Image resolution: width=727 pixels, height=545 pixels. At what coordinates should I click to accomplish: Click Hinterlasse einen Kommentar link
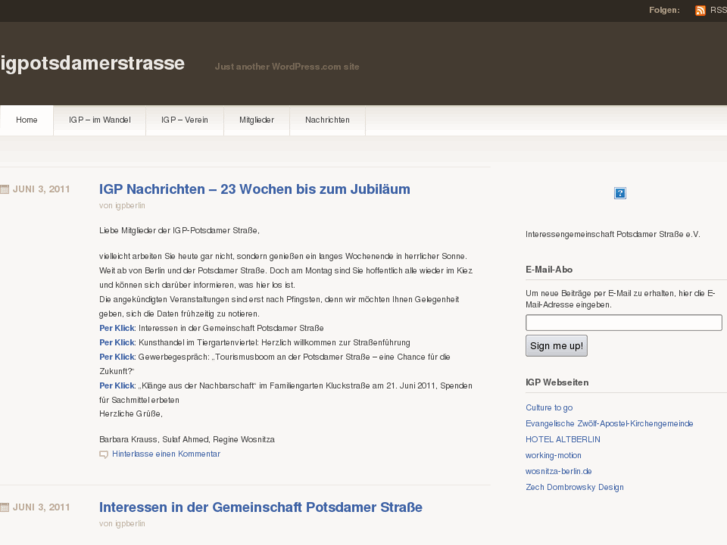[166, 454]
